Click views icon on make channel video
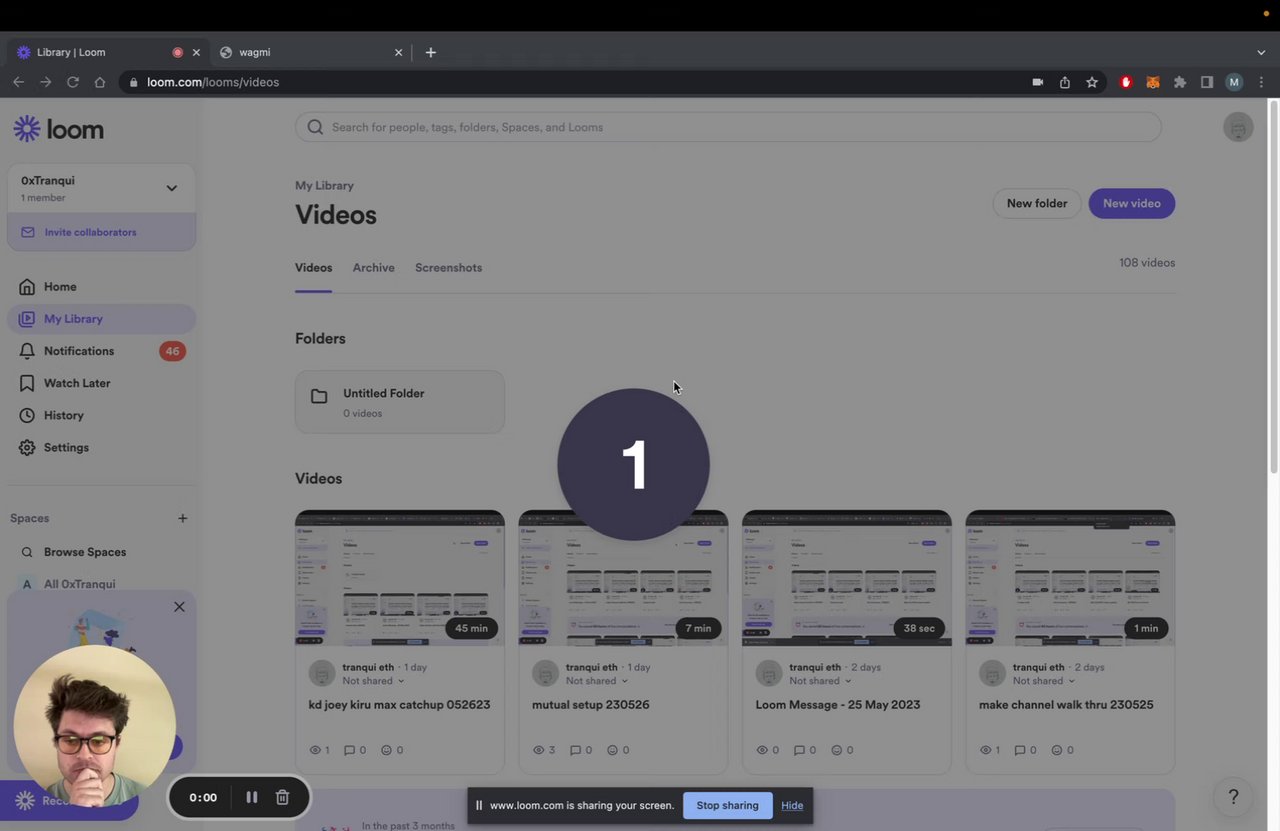 tap(985, 750)
